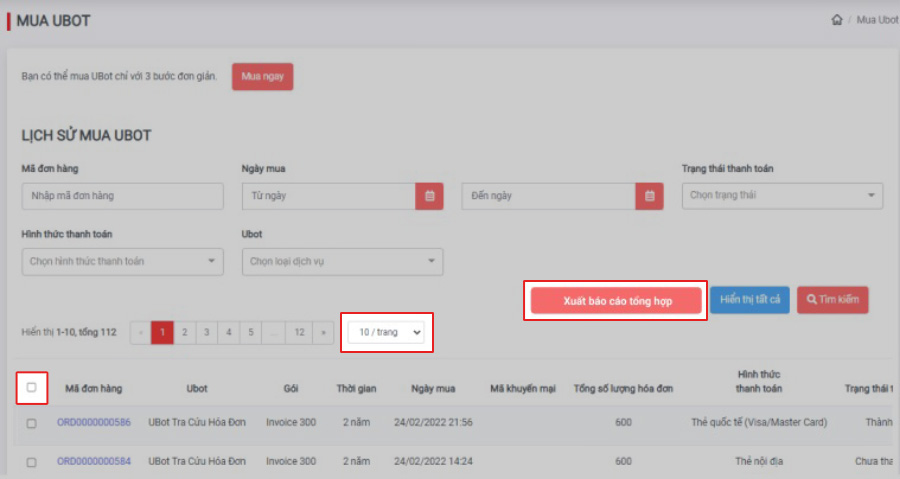Image resolution: width=900 pixels, height=479 pixels.
Task: Go to page 2 in pagination
Action: [184, 333]
